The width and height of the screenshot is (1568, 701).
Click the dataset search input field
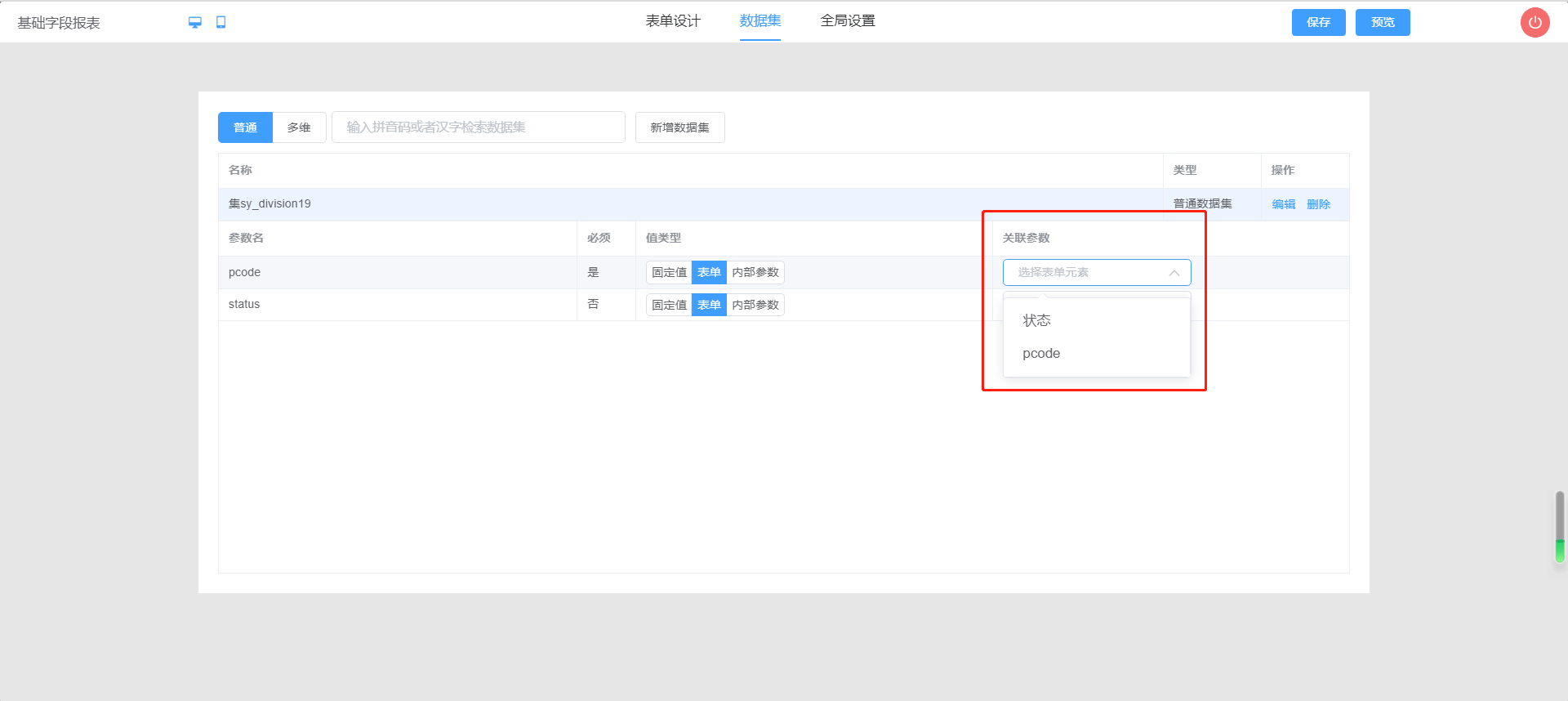(x=478, y=127)
